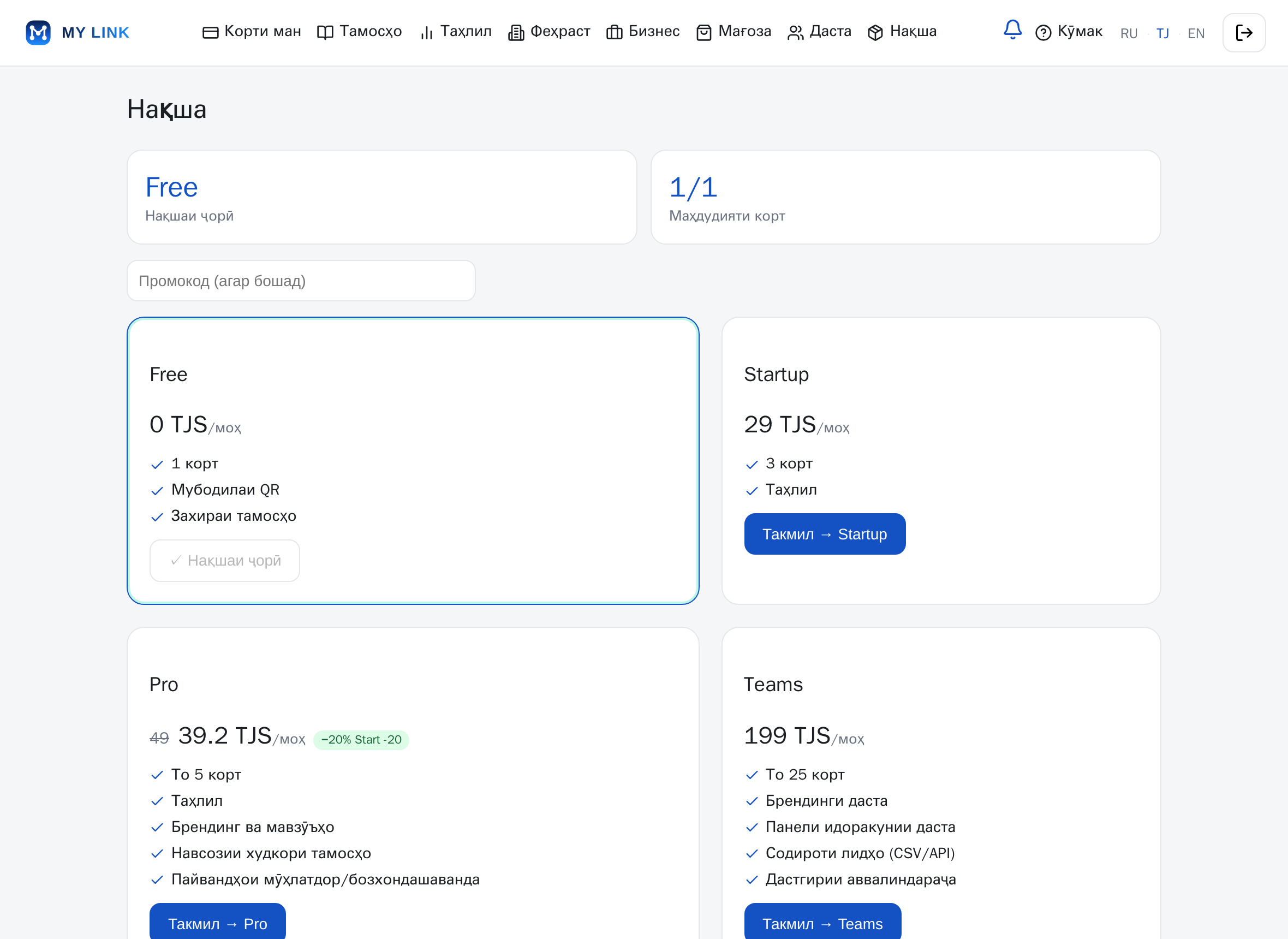1288x939 pixels.
Task: Switch the language to EN
Action: 1195,33
